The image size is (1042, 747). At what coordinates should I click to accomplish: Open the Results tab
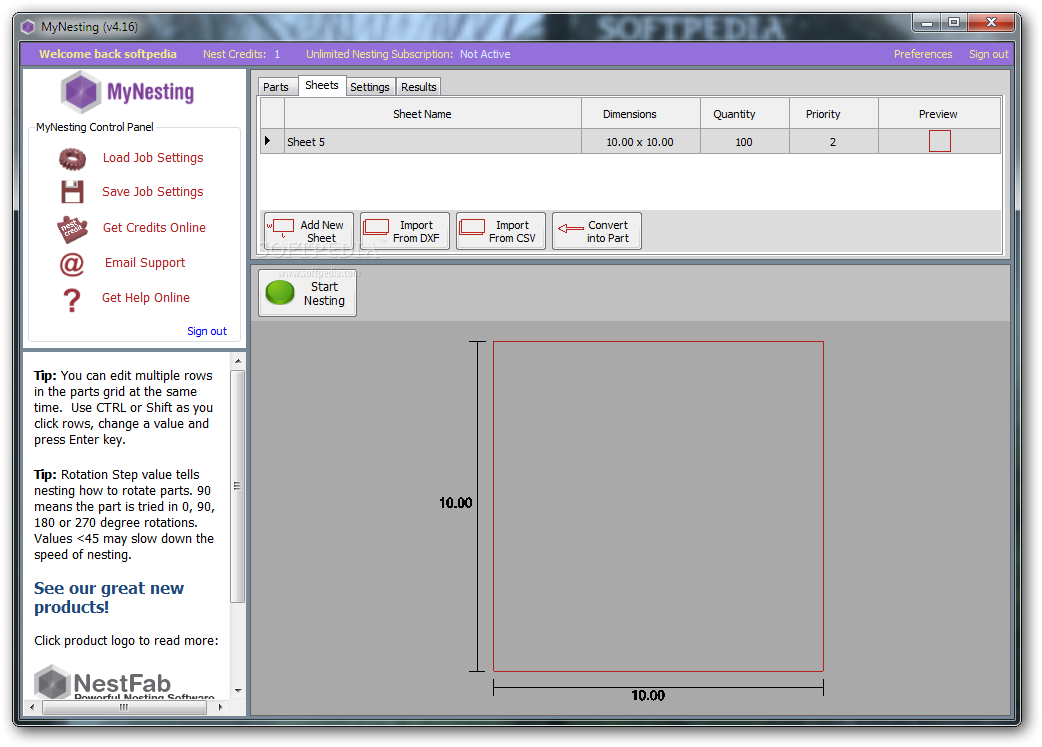pos(419,87)
